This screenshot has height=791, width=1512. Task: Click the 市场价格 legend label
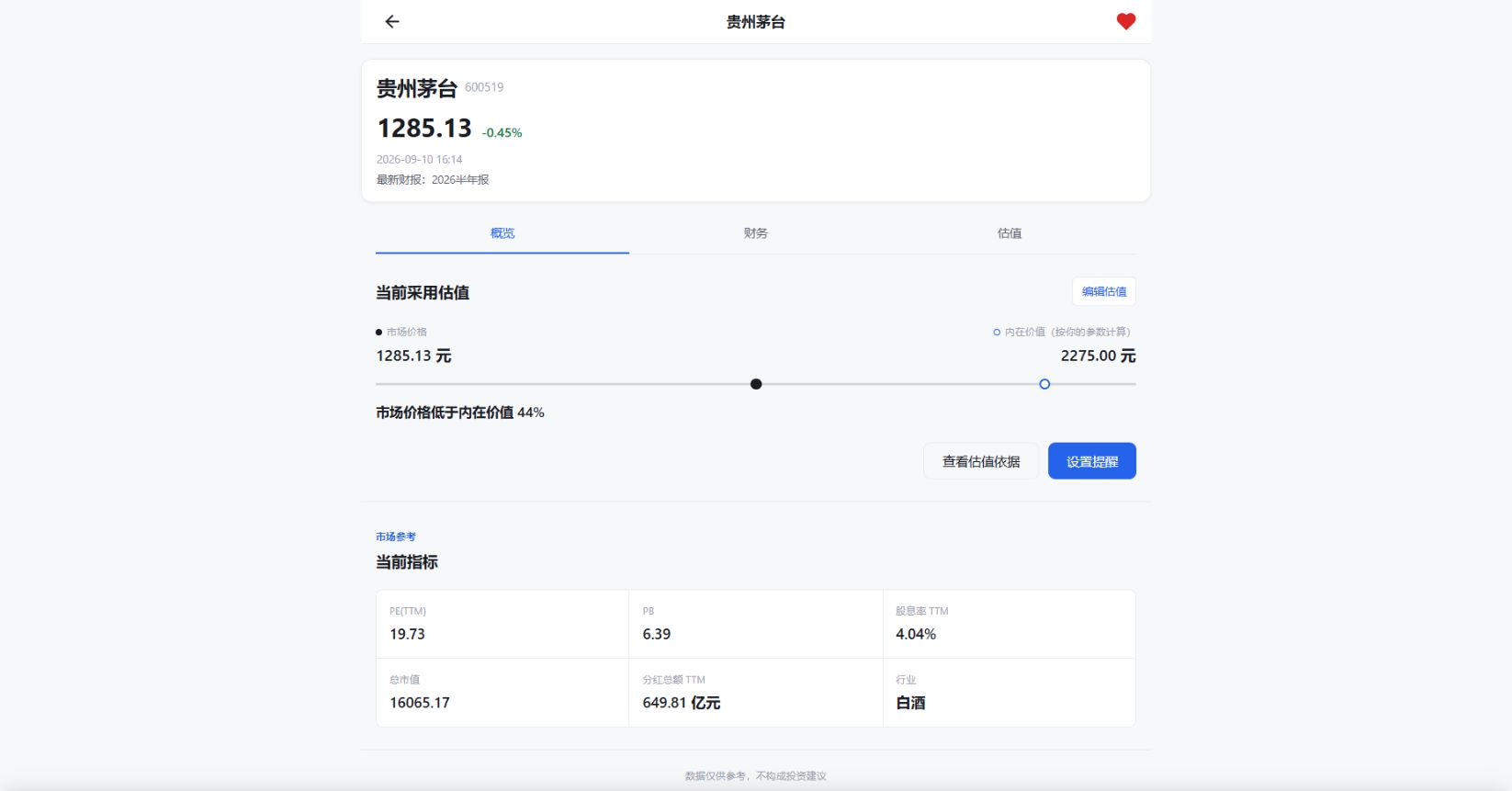[407, 332]
